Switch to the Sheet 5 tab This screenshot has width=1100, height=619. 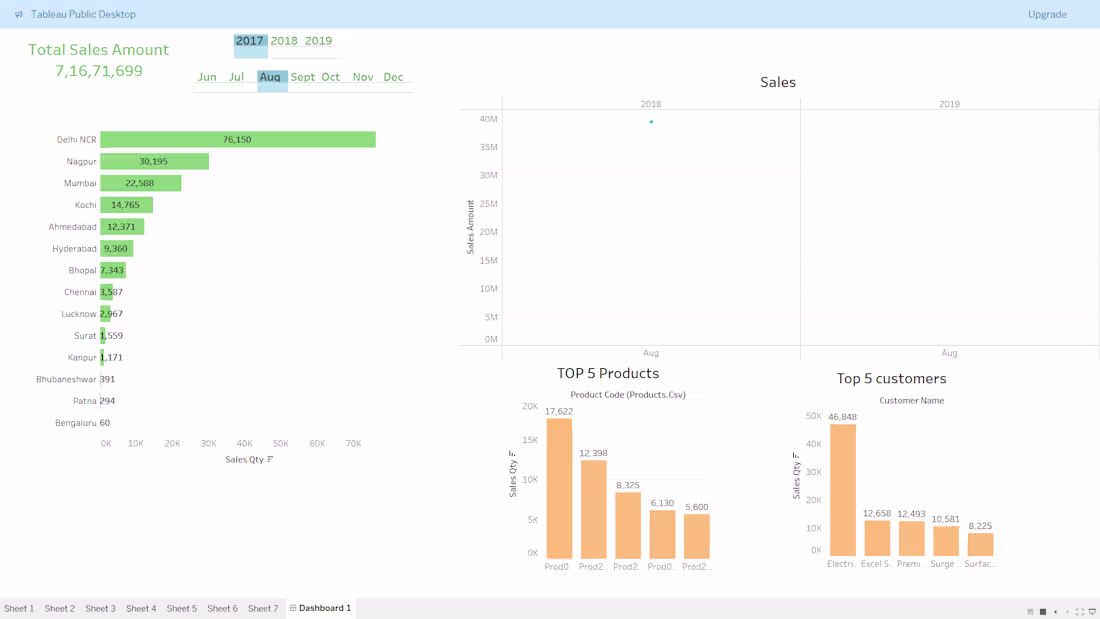(x=182, y=608)
